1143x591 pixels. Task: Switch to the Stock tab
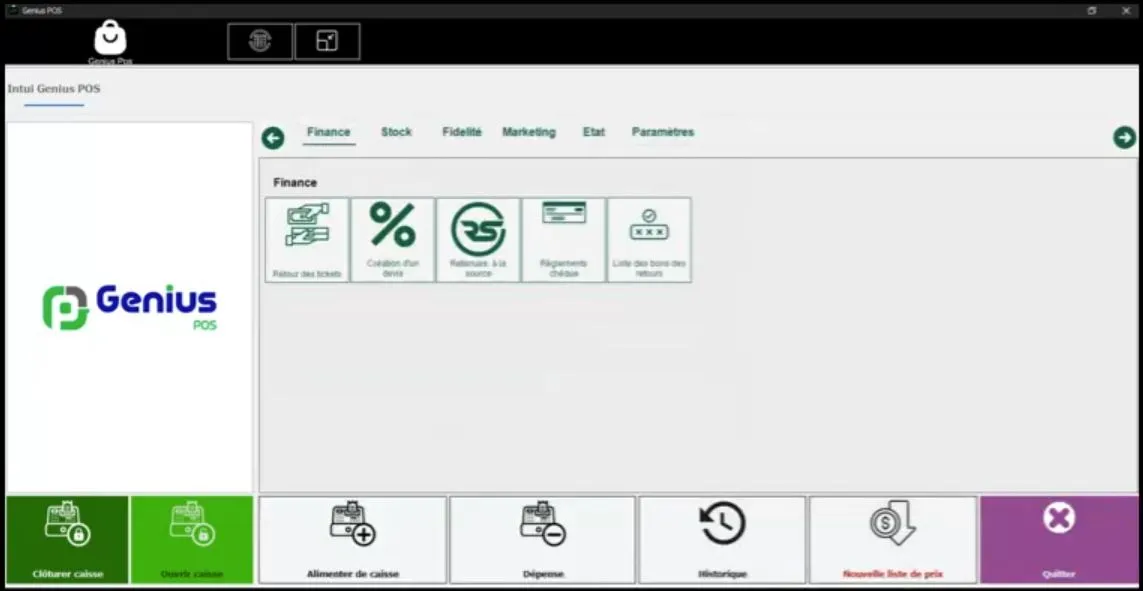[x=397, y=132]
